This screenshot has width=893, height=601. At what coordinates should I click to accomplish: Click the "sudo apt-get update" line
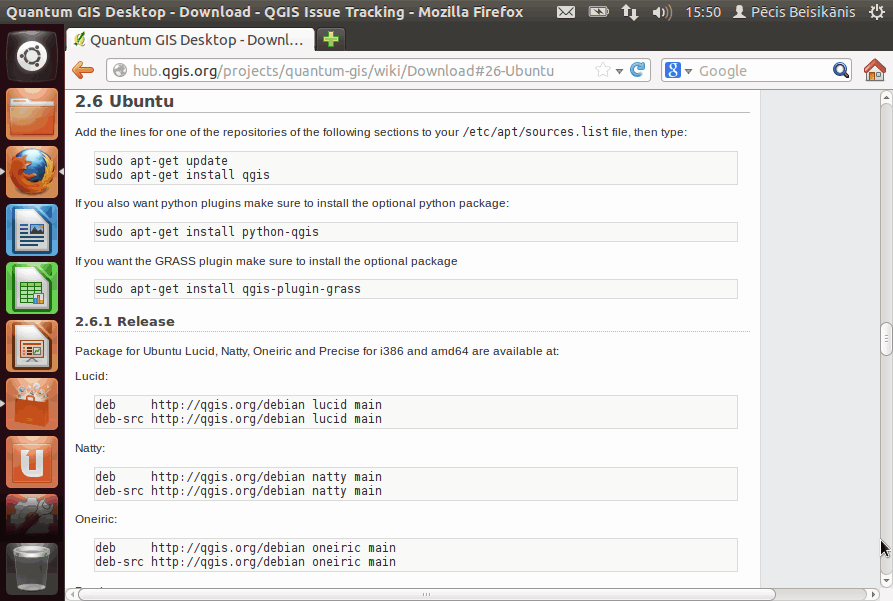pos(161,161)
